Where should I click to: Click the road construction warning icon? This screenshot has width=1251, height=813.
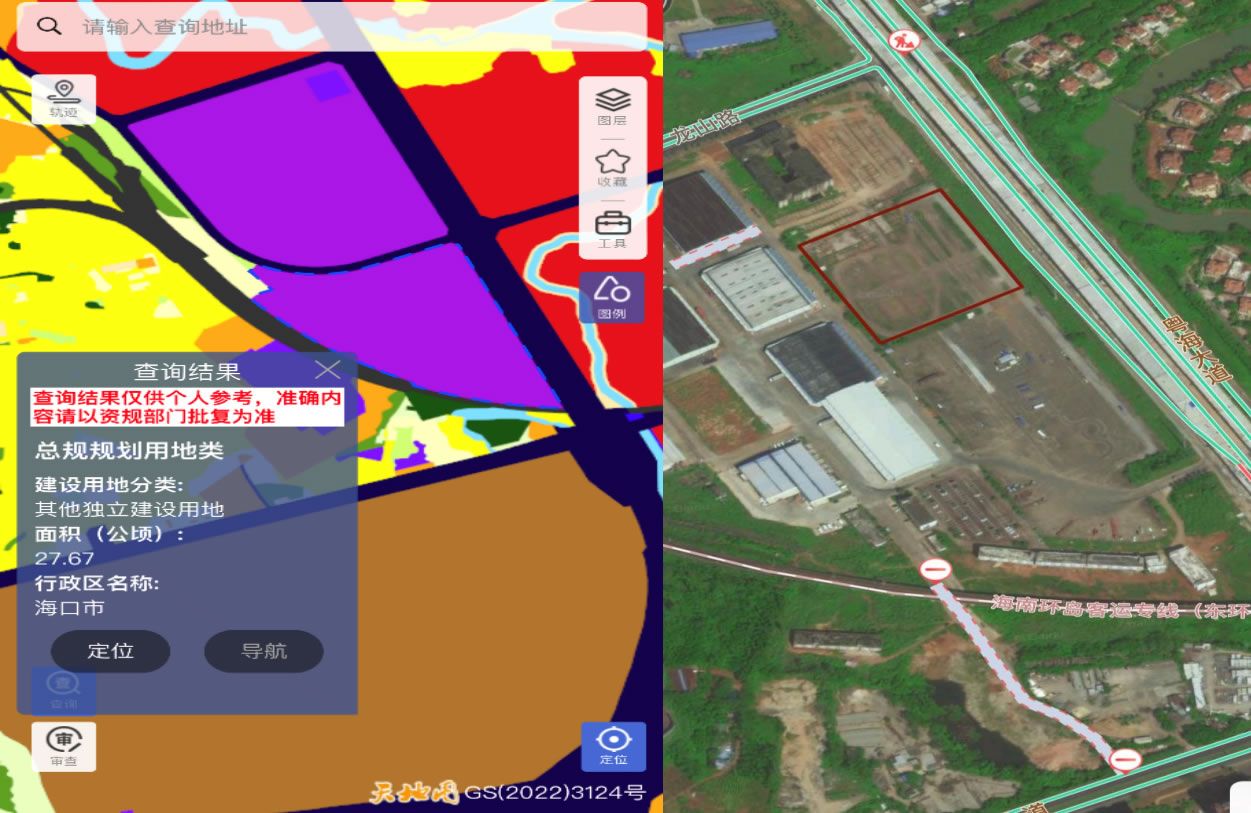(901, 41)
